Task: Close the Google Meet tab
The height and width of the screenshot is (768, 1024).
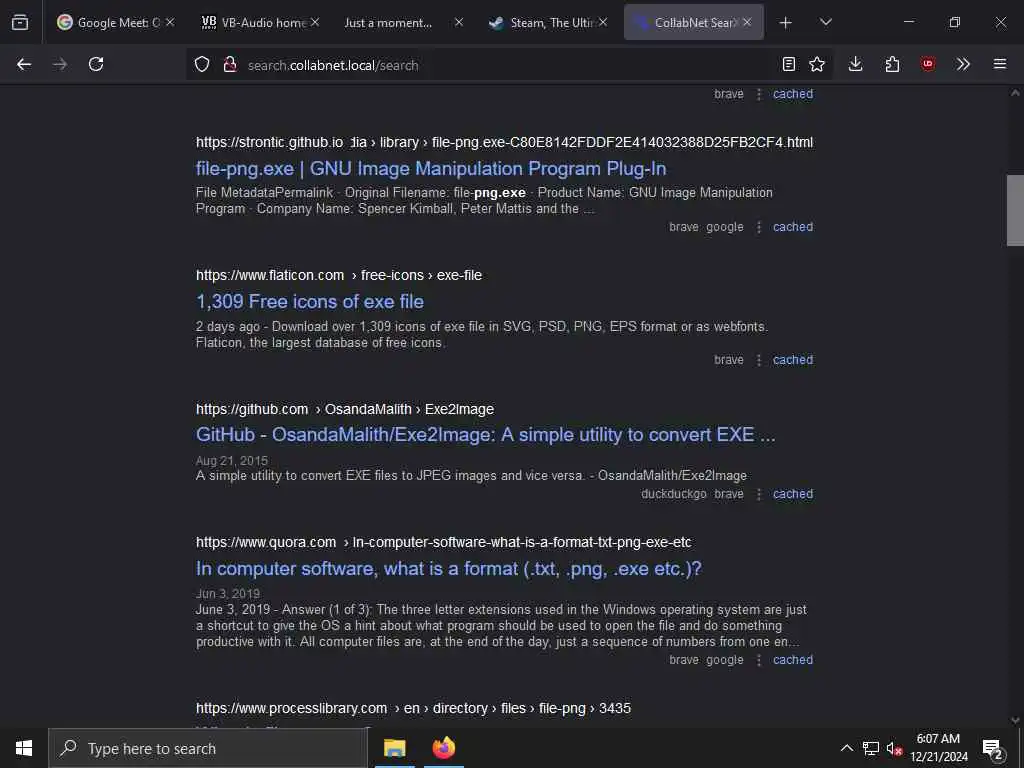Action: point(170,22)
